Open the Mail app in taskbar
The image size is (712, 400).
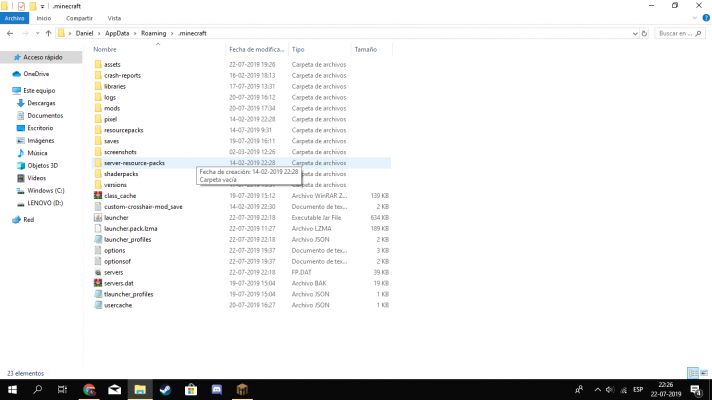114,390
